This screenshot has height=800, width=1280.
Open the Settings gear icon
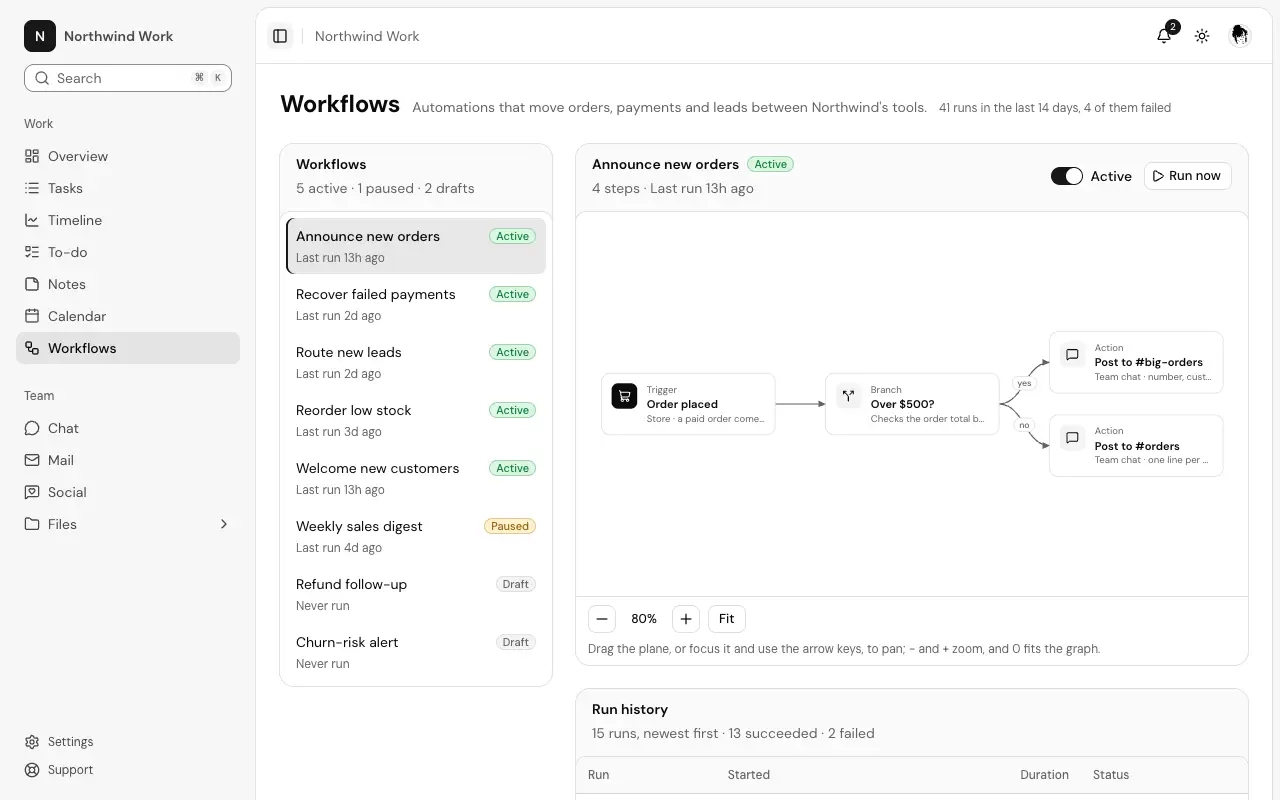[32, 742]
